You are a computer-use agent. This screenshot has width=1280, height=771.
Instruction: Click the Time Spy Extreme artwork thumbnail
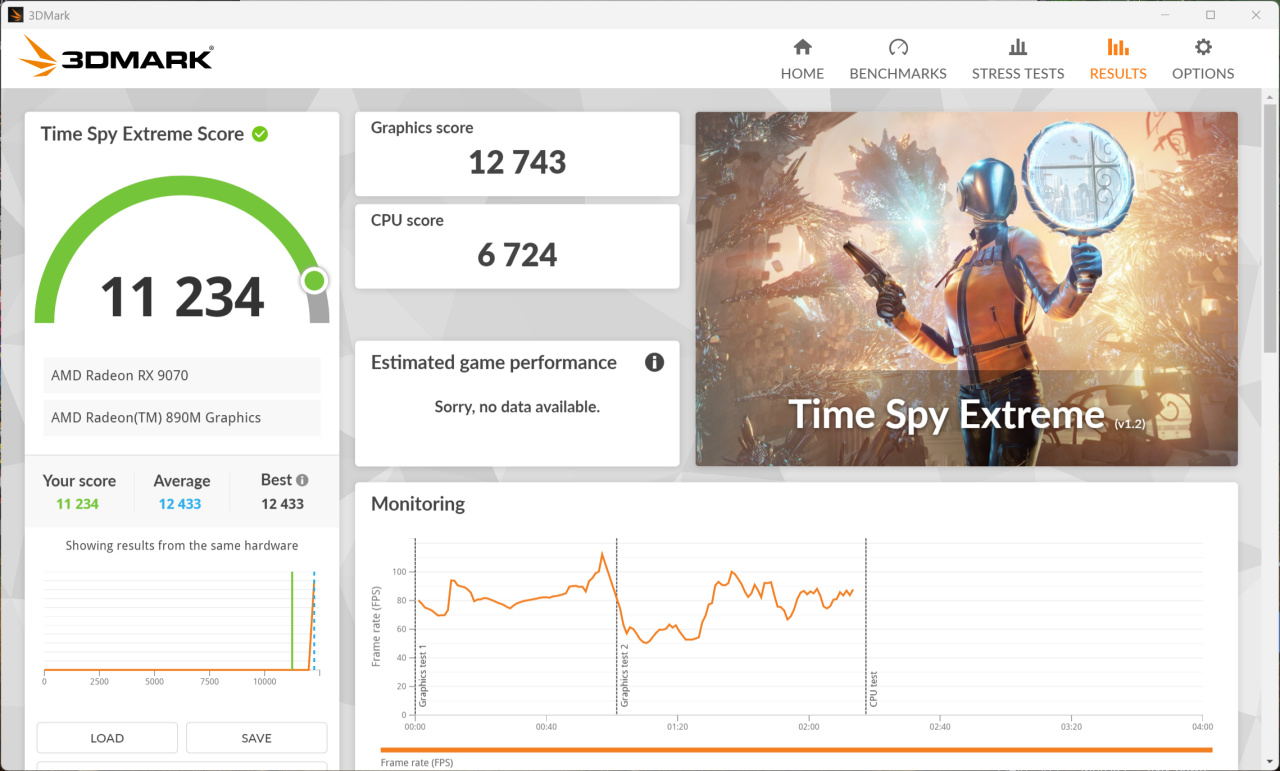967,288
